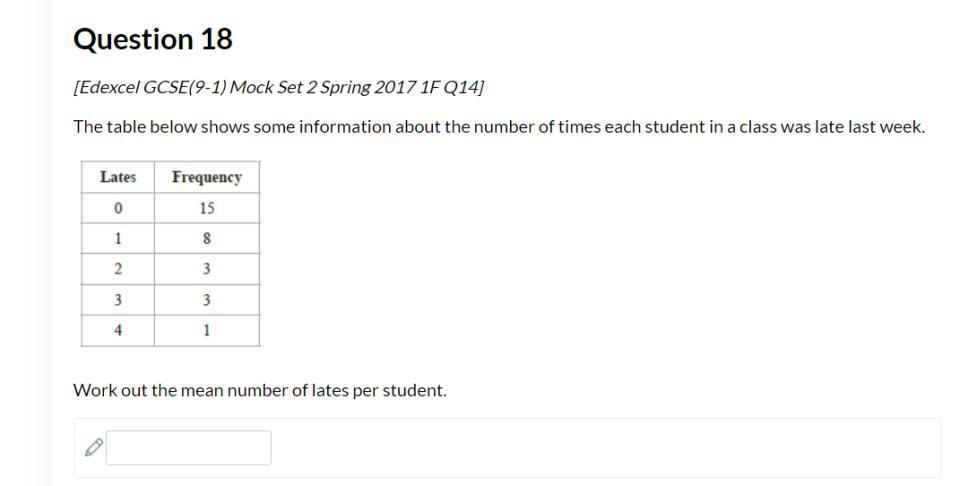The height and width of the screenshot is (486, 960).
Task: Select the frequency value 15
Action: click(x=207, y=208)
